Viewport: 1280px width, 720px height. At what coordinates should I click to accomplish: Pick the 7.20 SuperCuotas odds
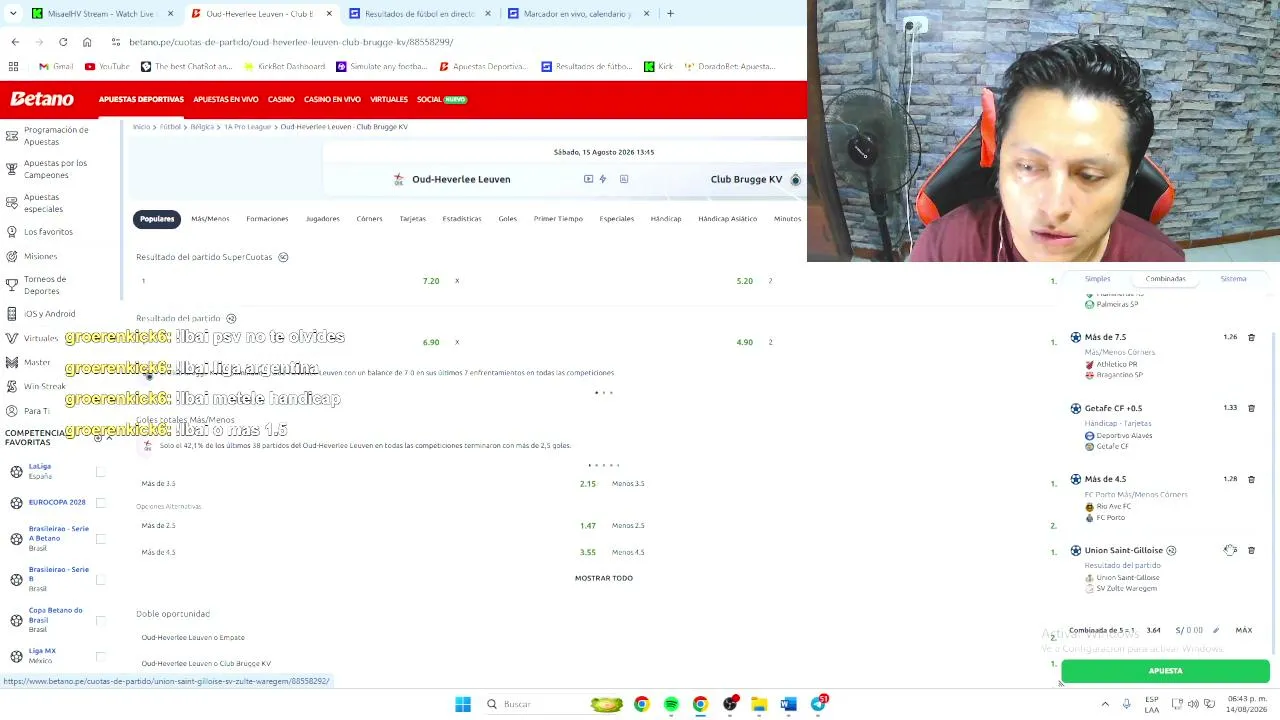point(431,281)
